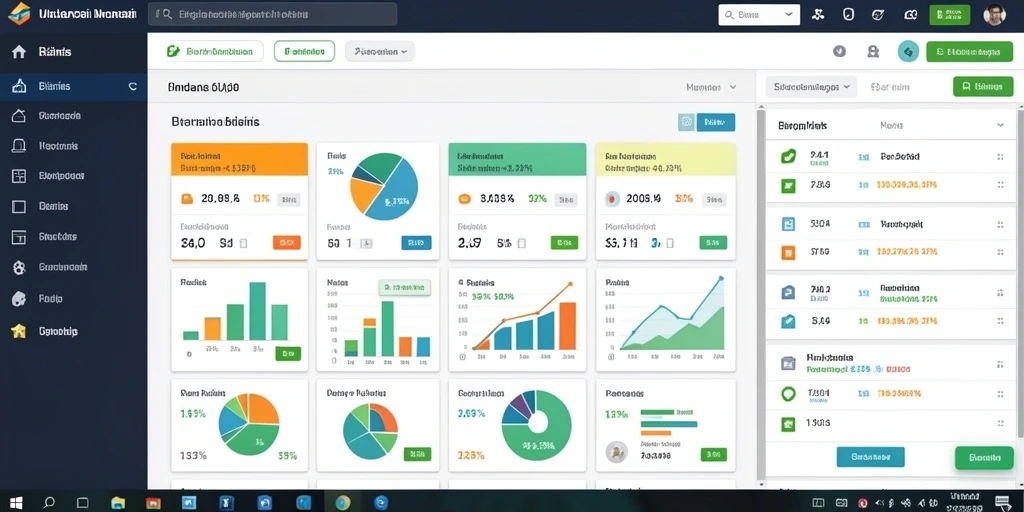The width and height of the screenshot is (1024, 512).
Task: Open the Home icon in the left sidebar
Action: point(19,52)
